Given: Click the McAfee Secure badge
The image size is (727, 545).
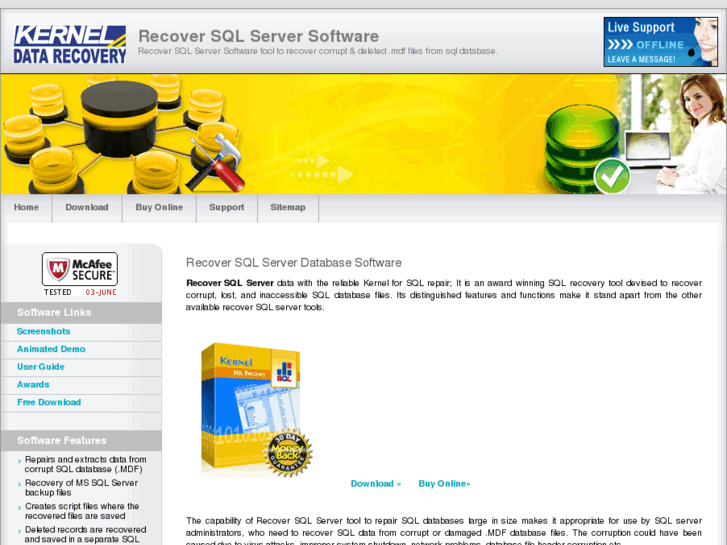Looking at the screenshot, I should pyautogui.click(x=80, y=274).
